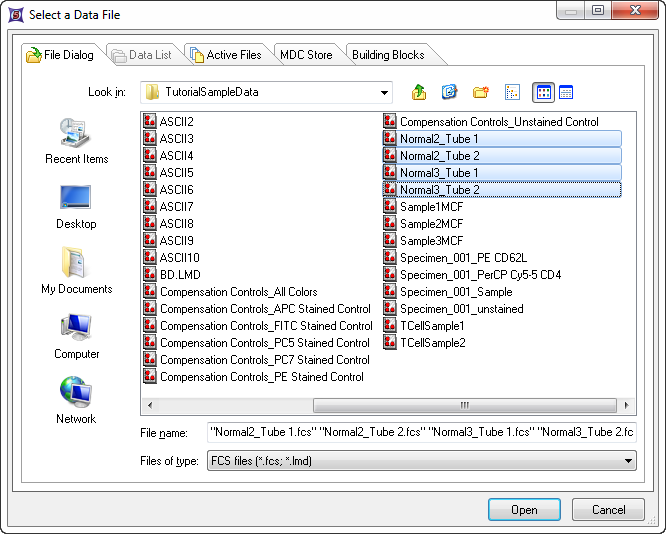This screenshot has width=666, height=534.
Task: Click the tree view icon in toolbar
Action: [x=512, y=93]
